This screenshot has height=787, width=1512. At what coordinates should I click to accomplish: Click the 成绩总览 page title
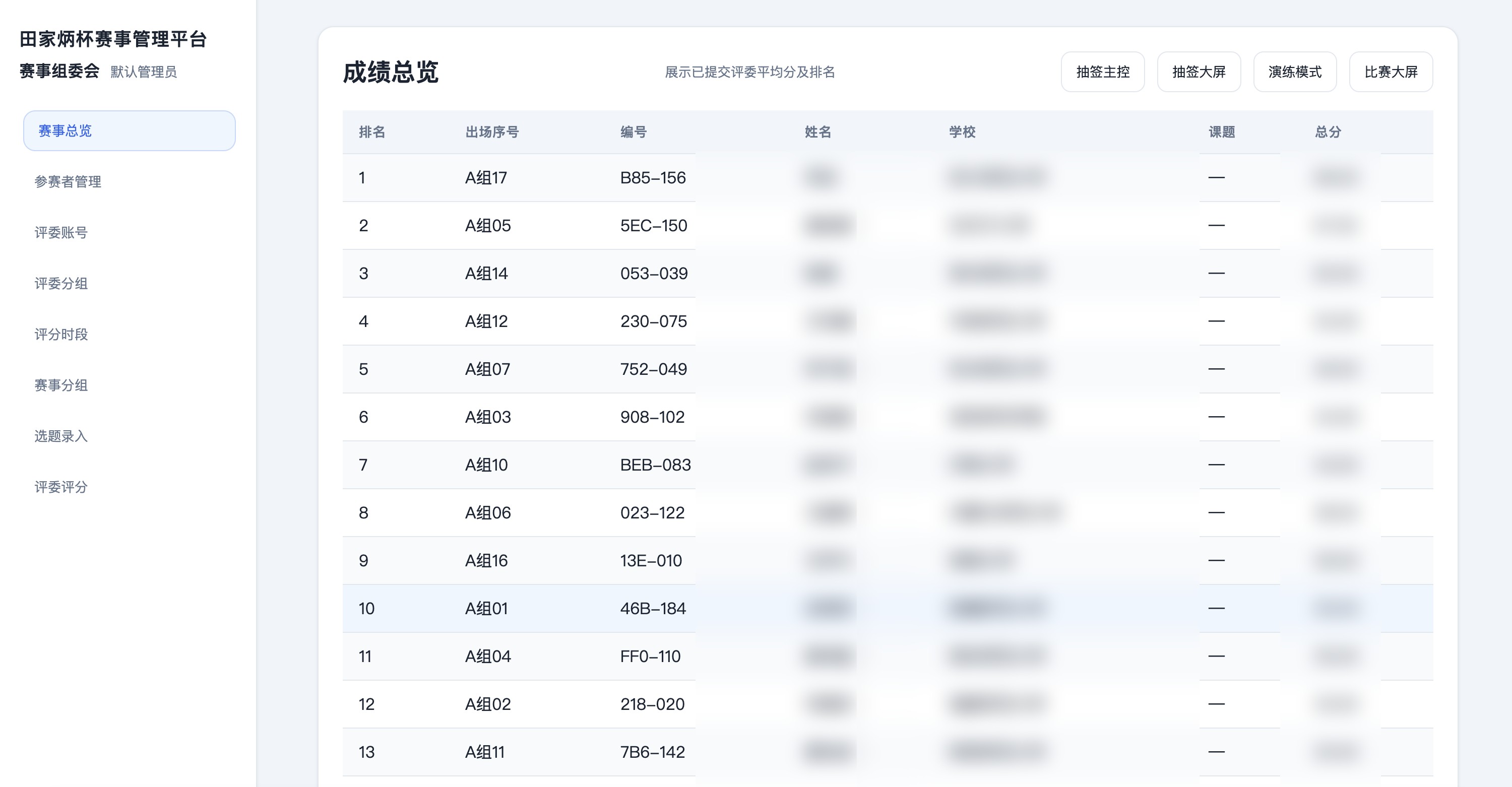pos(390,72)
